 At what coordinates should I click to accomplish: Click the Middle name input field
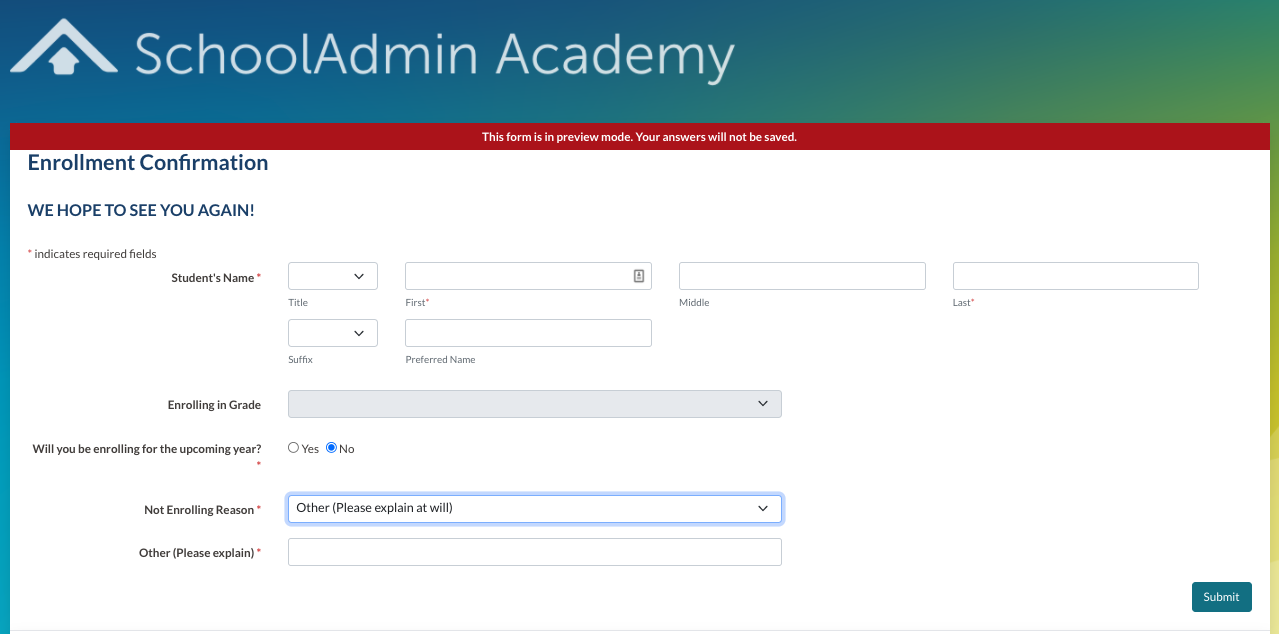tap(801, 275)
